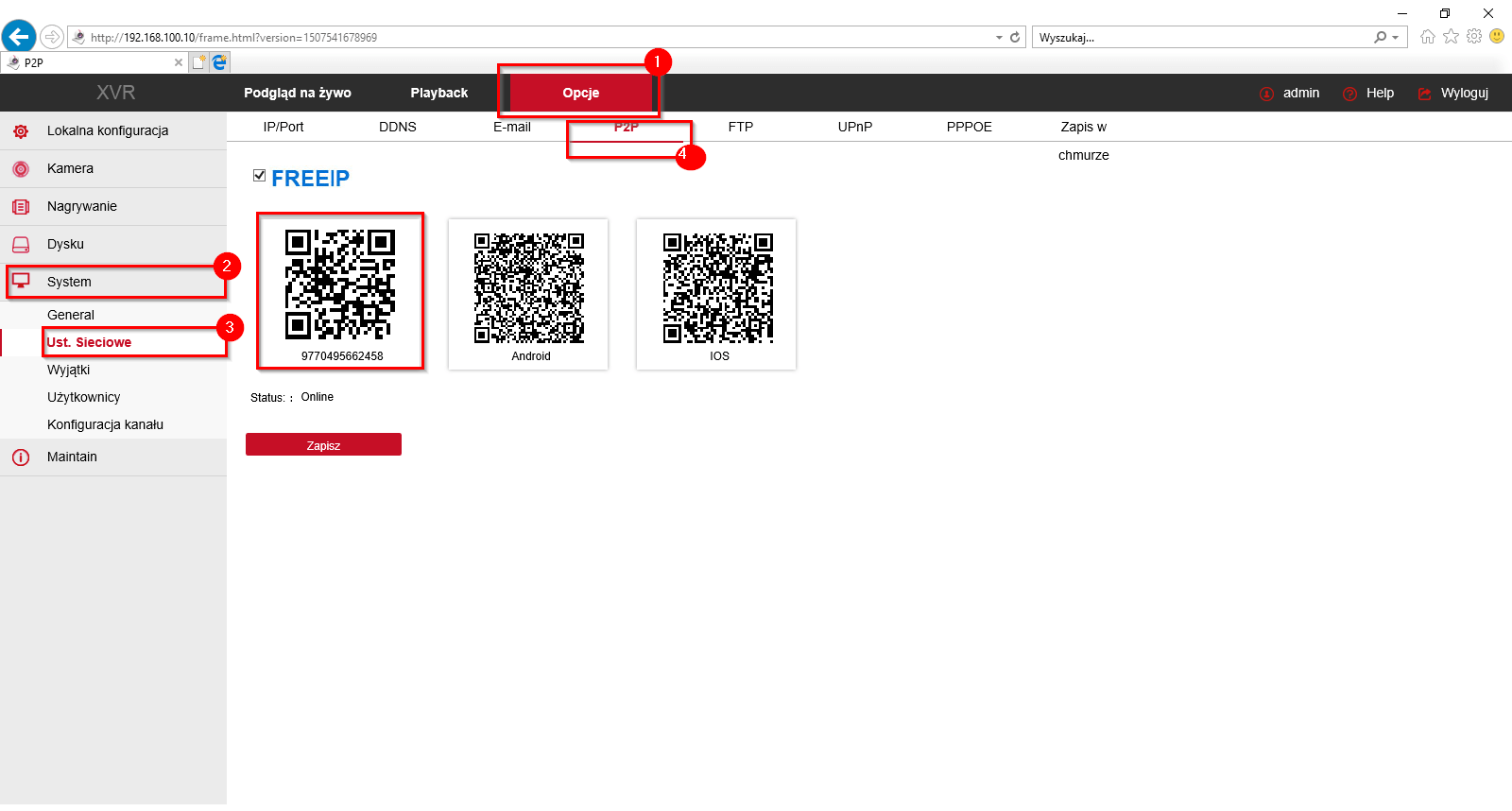
Task: Open the Playback top menu
Action: (x=439, y=93)
